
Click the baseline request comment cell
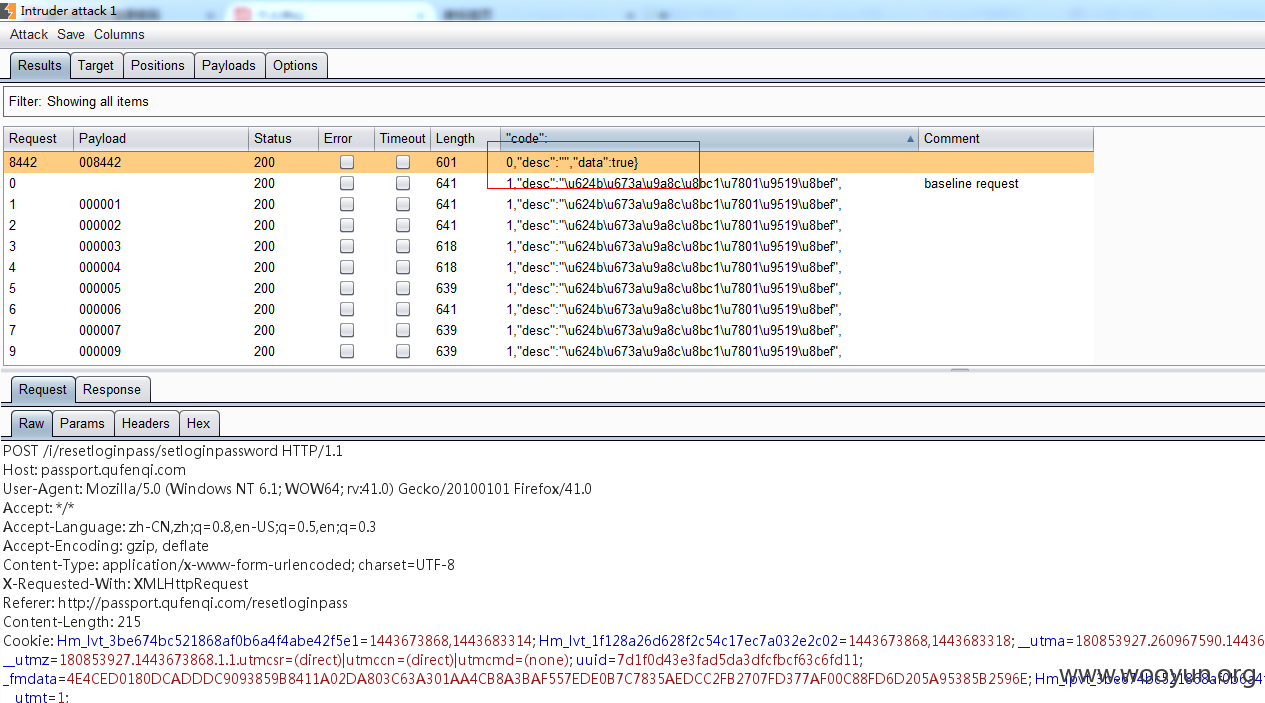(971, 183)
